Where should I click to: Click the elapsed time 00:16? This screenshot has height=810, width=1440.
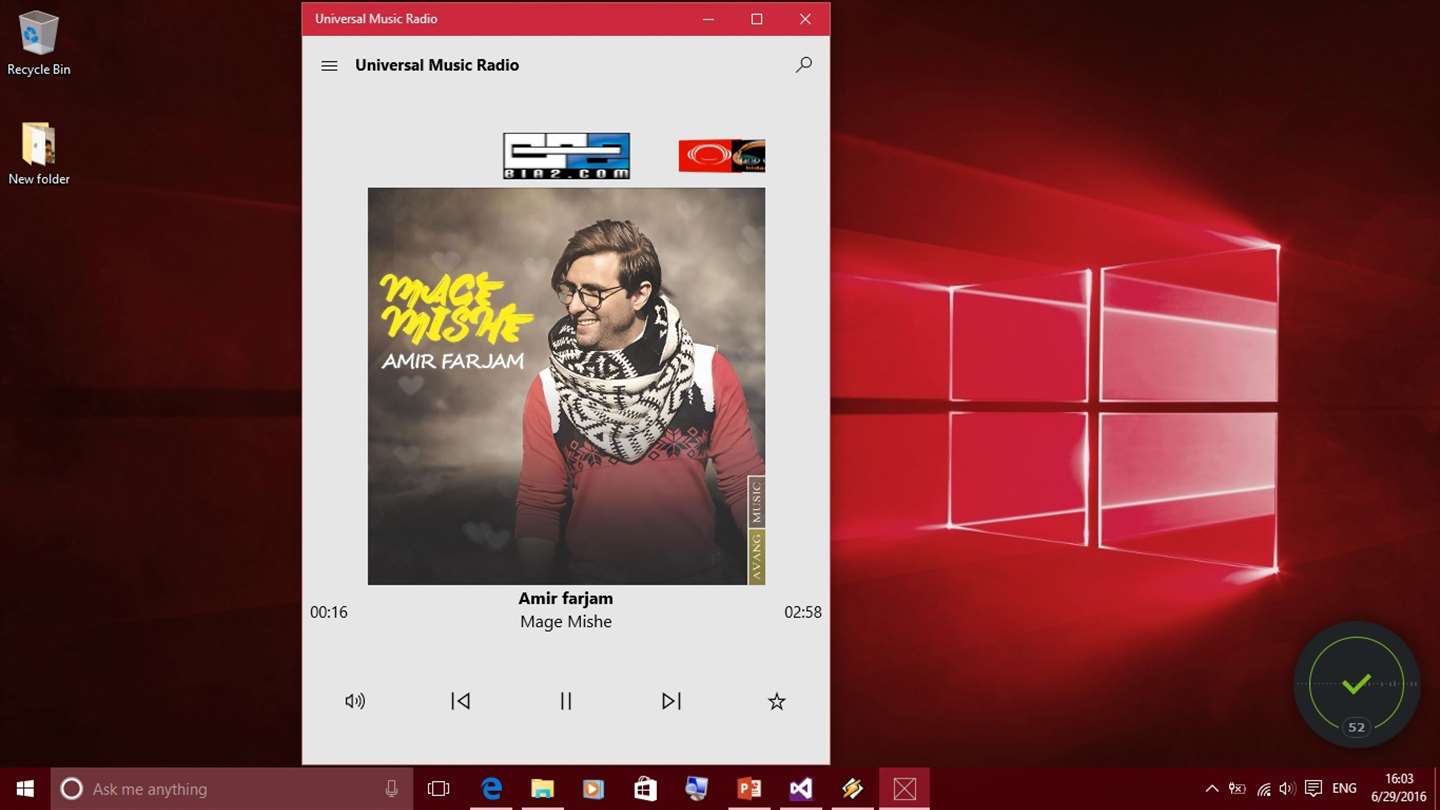point(329,612)
